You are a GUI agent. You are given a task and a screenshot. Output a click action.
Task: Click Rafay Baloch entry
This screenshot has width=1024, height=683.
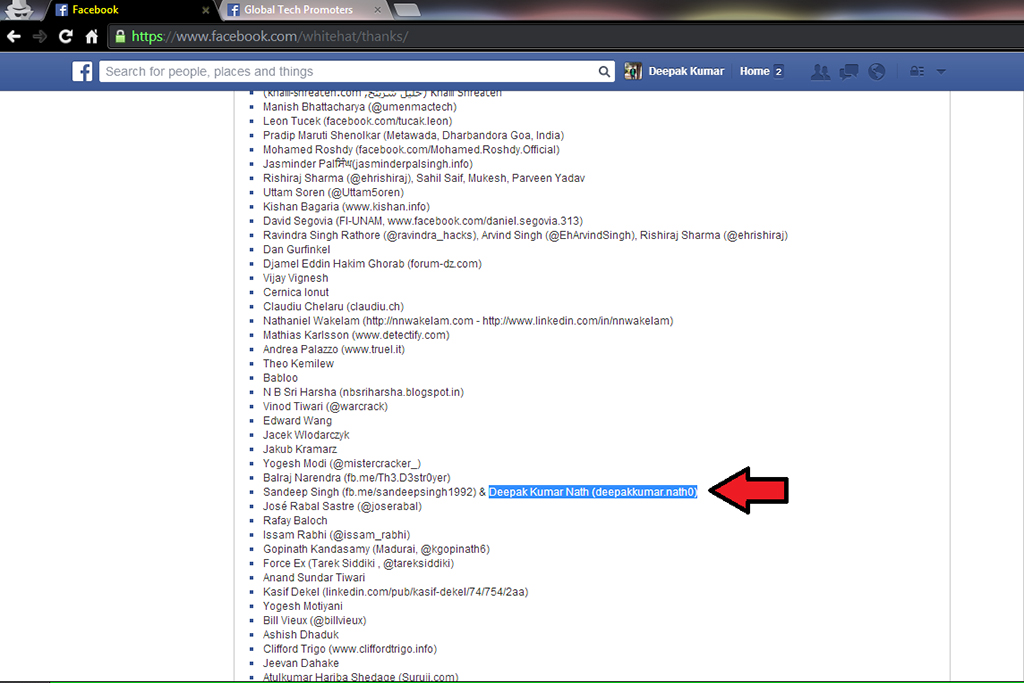point(295,520)
